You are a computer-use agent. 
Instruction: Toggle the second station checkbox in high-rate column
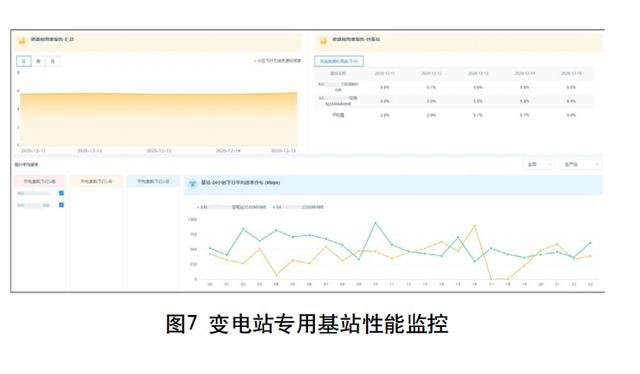pos(61,205)
